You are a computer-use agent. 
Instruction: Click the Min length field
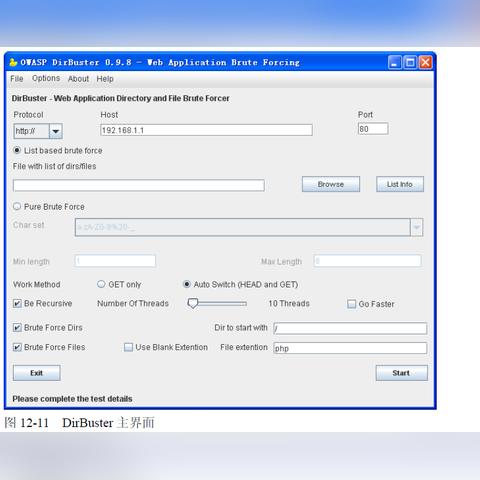pos(115,261)
